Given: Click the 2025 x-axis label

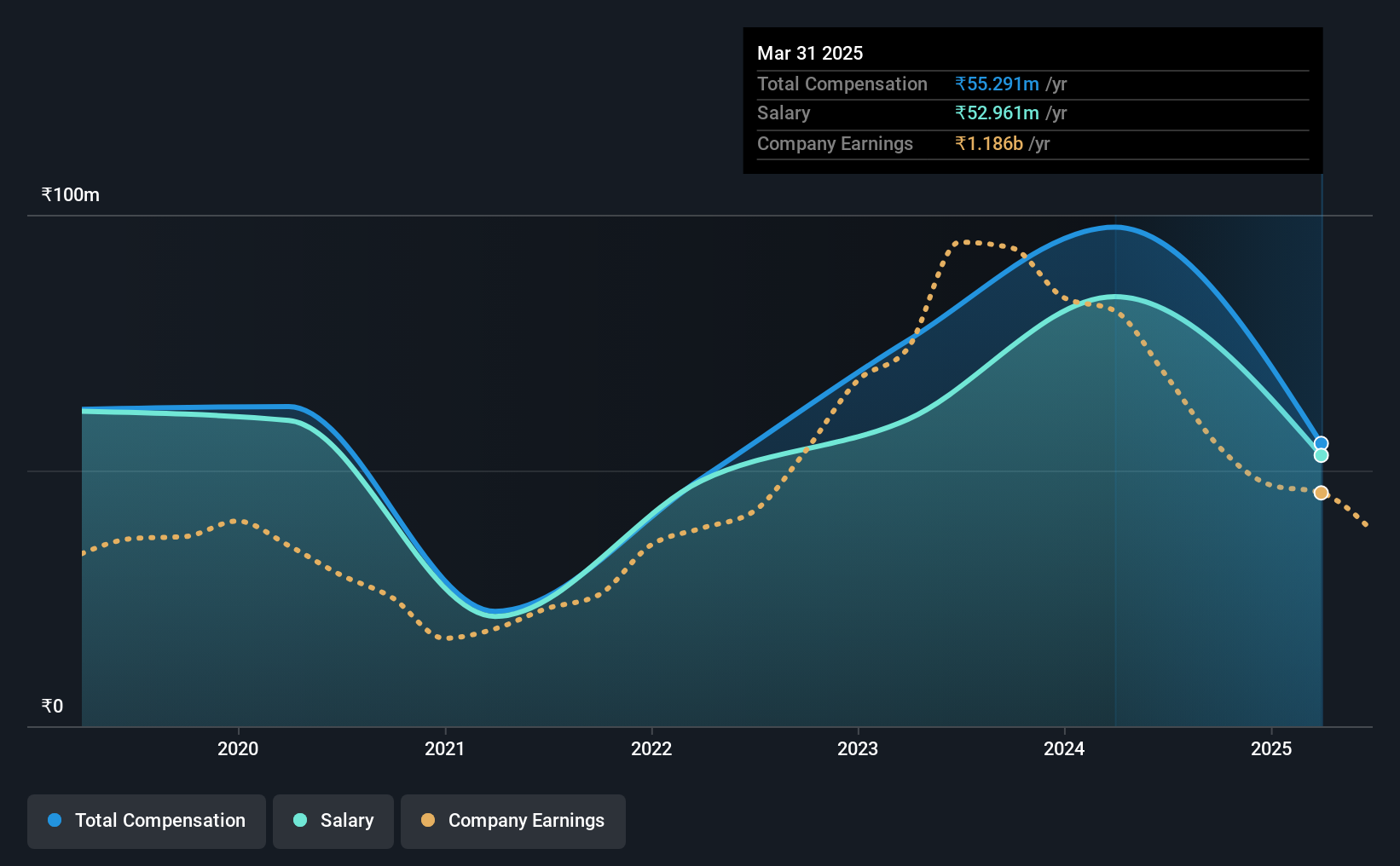Looking at the screenshot, I should (1271, 748).
